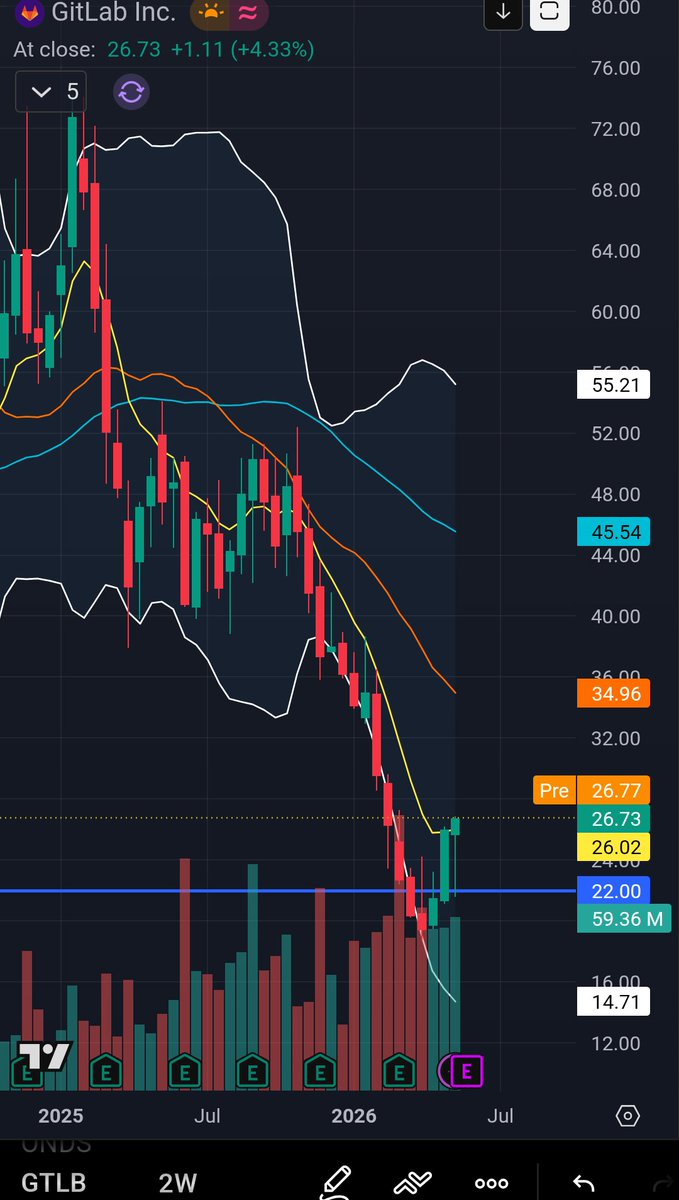Open the pencil drawing tools

point(335,1182)
